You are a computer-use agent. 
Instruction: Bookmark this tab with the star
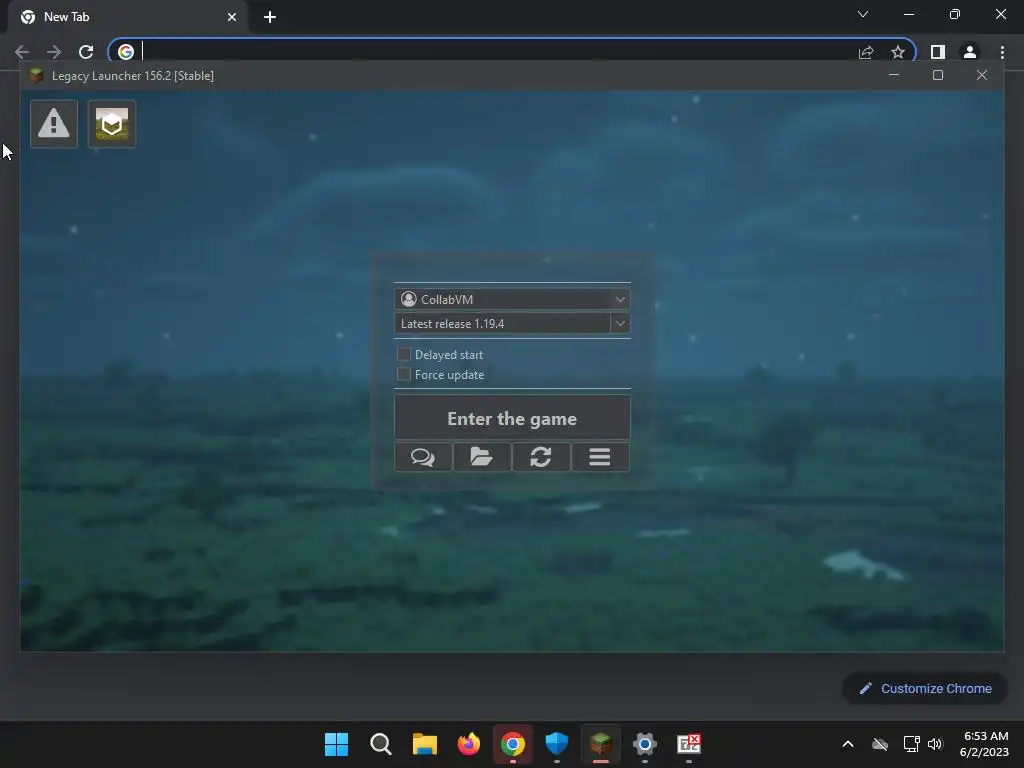point(898,52)
